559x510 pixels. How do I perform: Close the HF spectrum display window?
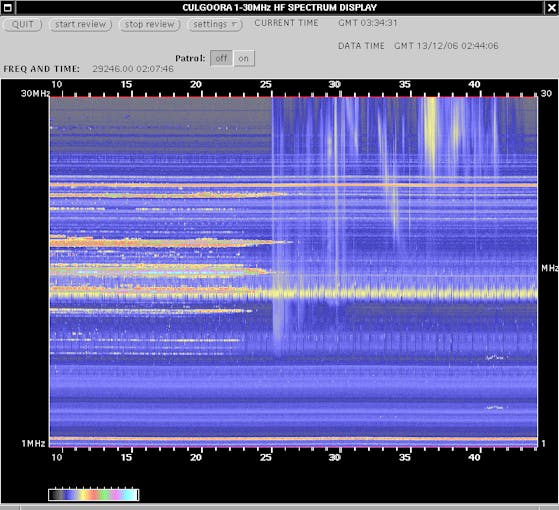551,7
